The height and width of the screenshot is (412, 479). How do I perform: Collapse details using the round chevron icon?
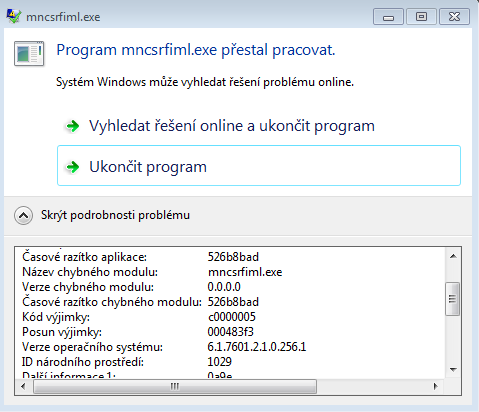click(x=23, y=215)
